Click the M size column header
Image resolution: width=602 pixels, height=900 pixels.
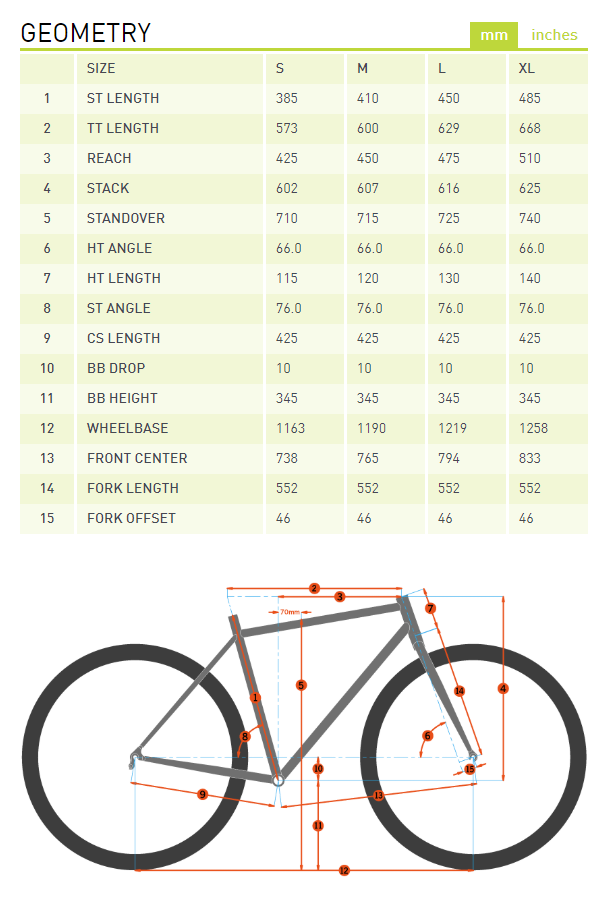[362, 68]
